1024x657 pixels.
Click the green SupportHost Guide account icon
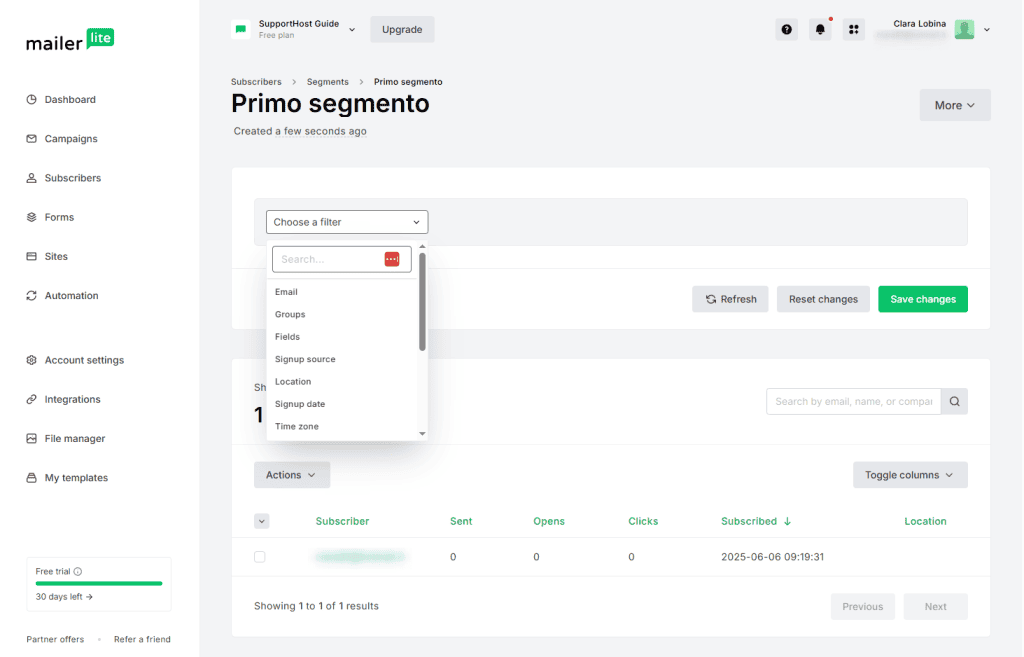tap(240, 29)
